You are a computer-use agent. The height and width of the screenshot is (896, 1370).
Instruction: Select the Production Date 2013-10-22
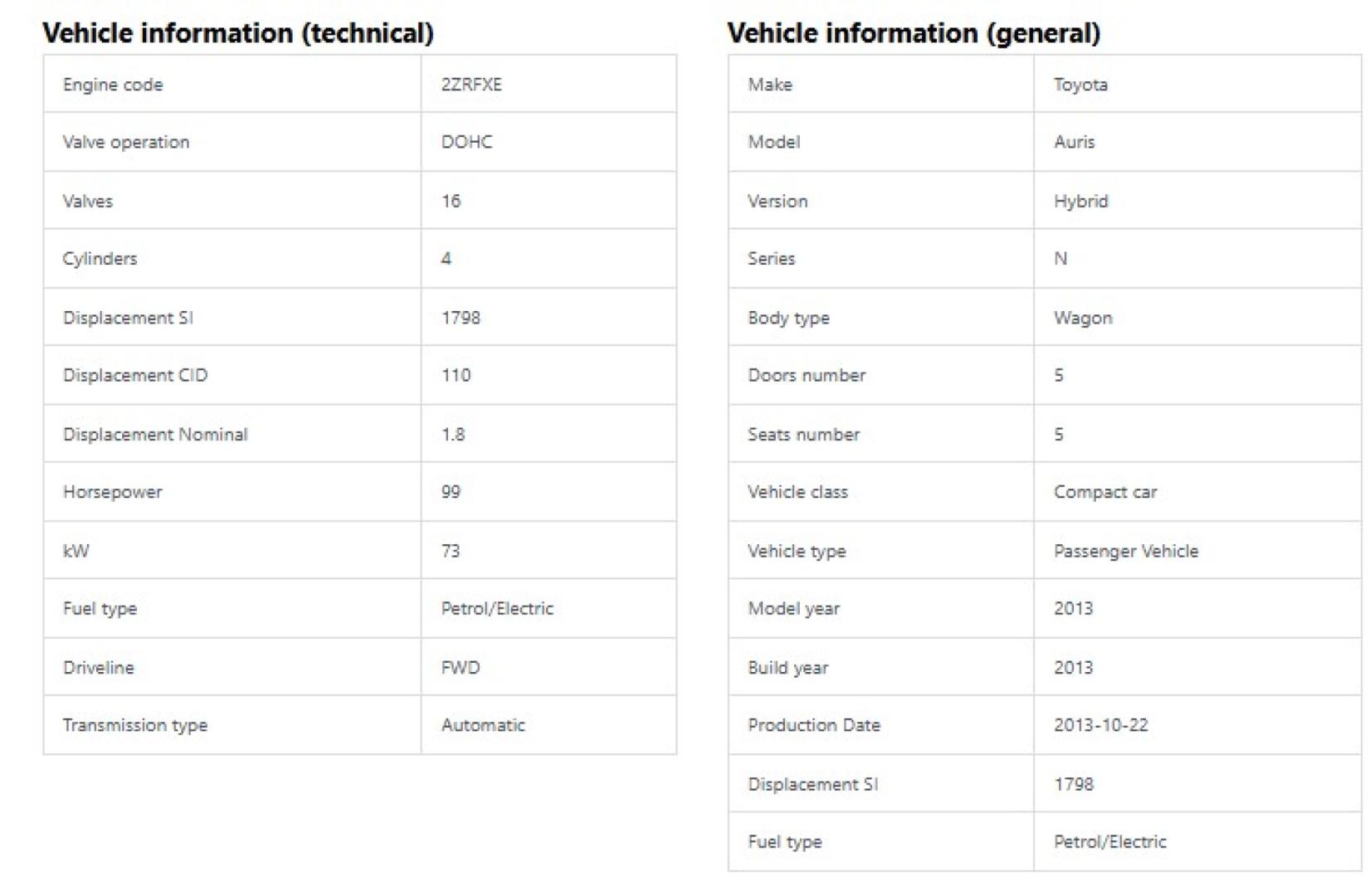1101,725
